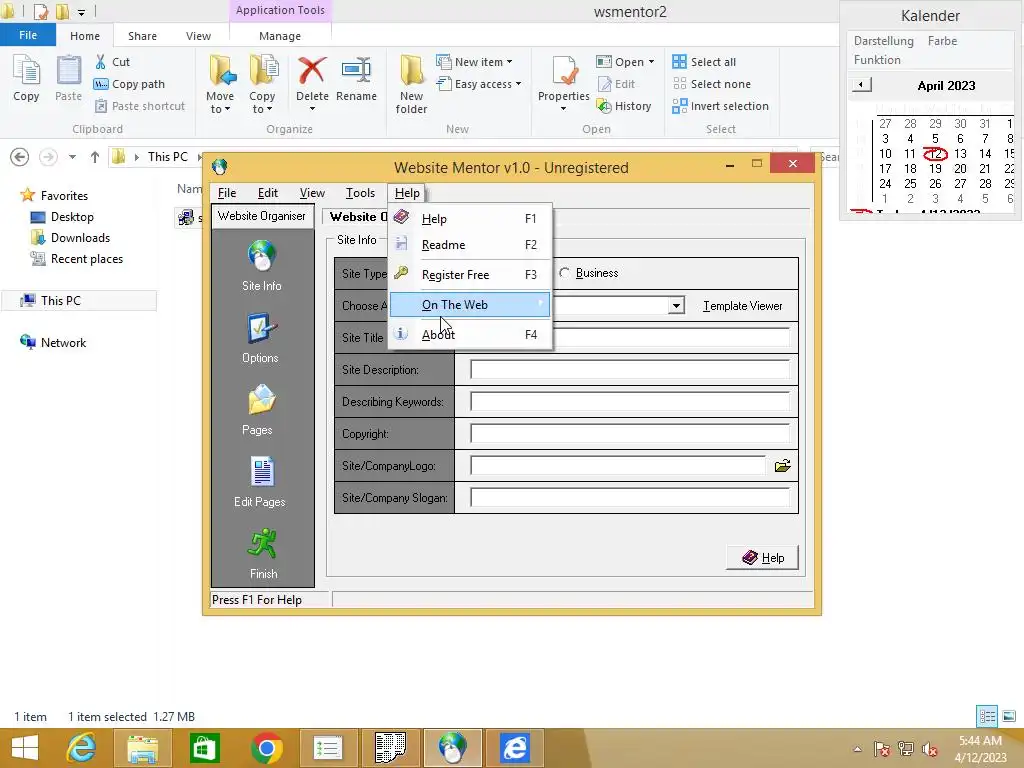This screenshot has height=768, width=1024.
Task: Expand New item dropdown in ribbon
Action: click(x=509, y=62)
